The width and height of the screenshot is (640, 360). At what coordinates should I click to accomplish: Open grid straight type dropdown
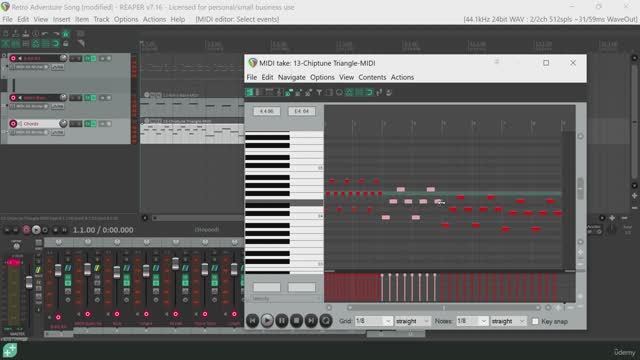click(412, 321)
